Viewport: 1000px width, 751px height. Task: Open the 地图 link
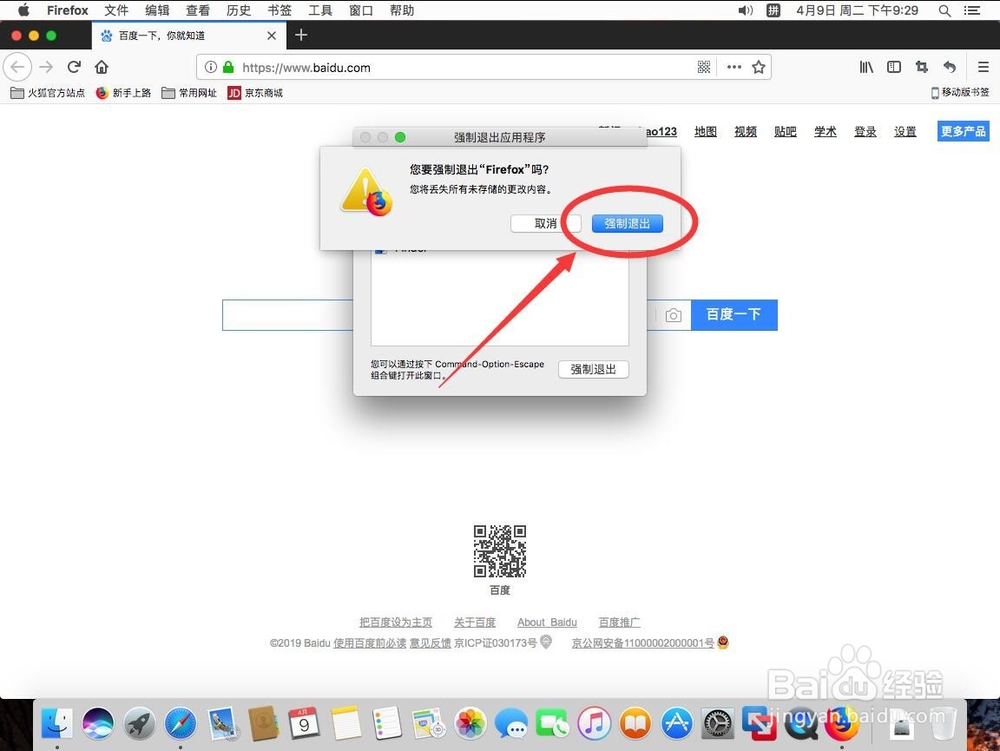tap(705, 131)
